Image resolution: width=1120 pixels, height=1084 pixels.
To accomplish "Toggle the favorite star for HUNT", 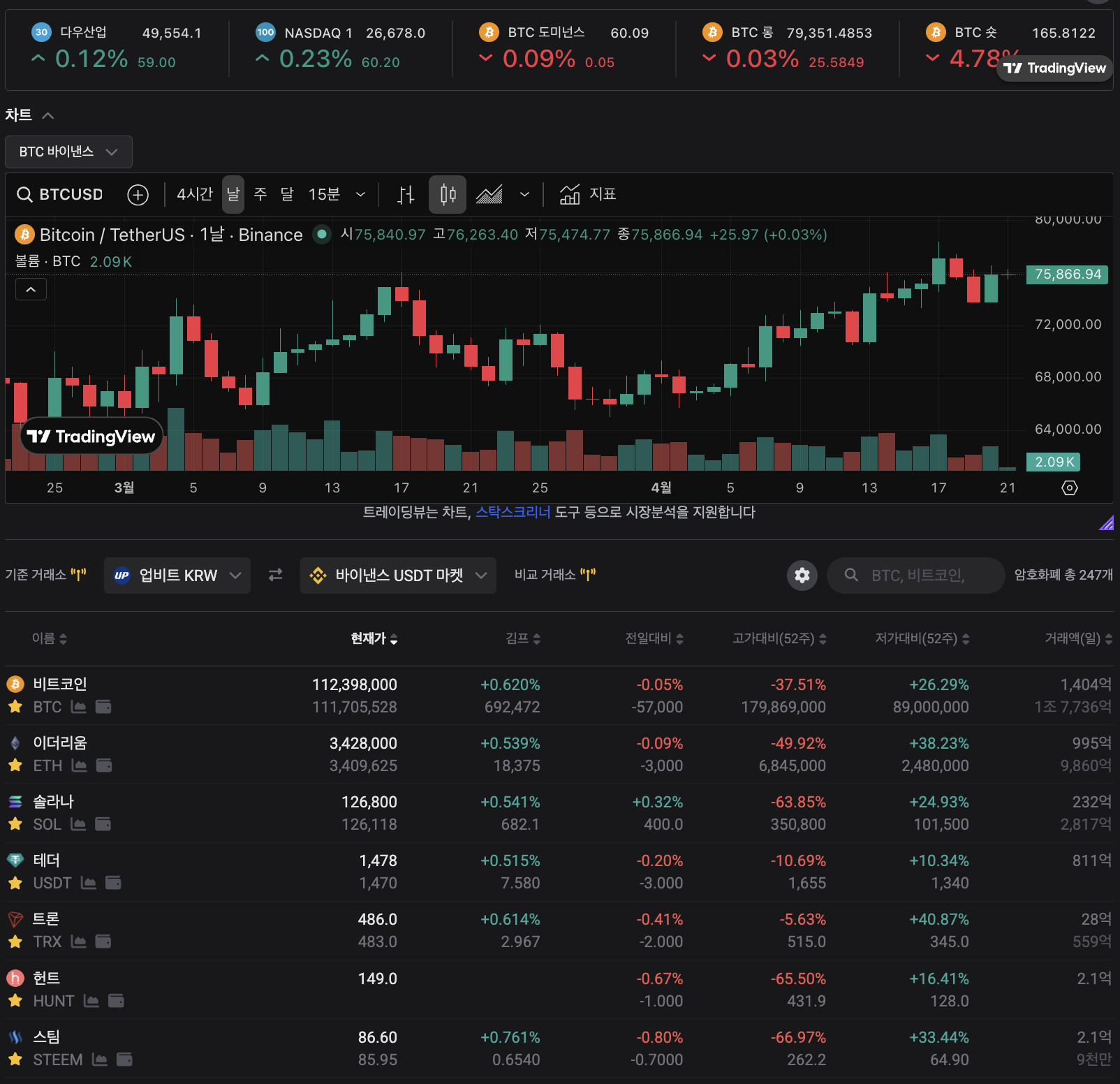I will 15,1001.
